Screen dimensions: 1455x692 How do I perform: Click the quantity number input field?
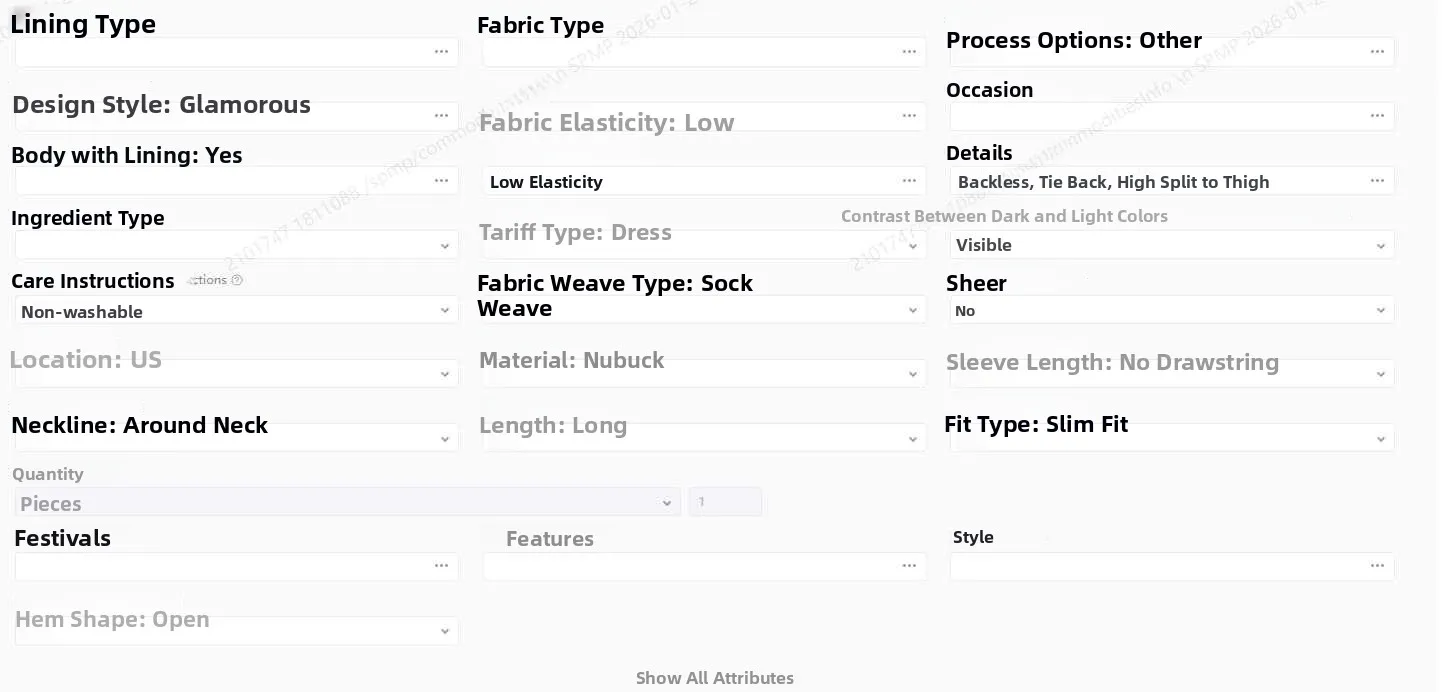pos(725,502)
